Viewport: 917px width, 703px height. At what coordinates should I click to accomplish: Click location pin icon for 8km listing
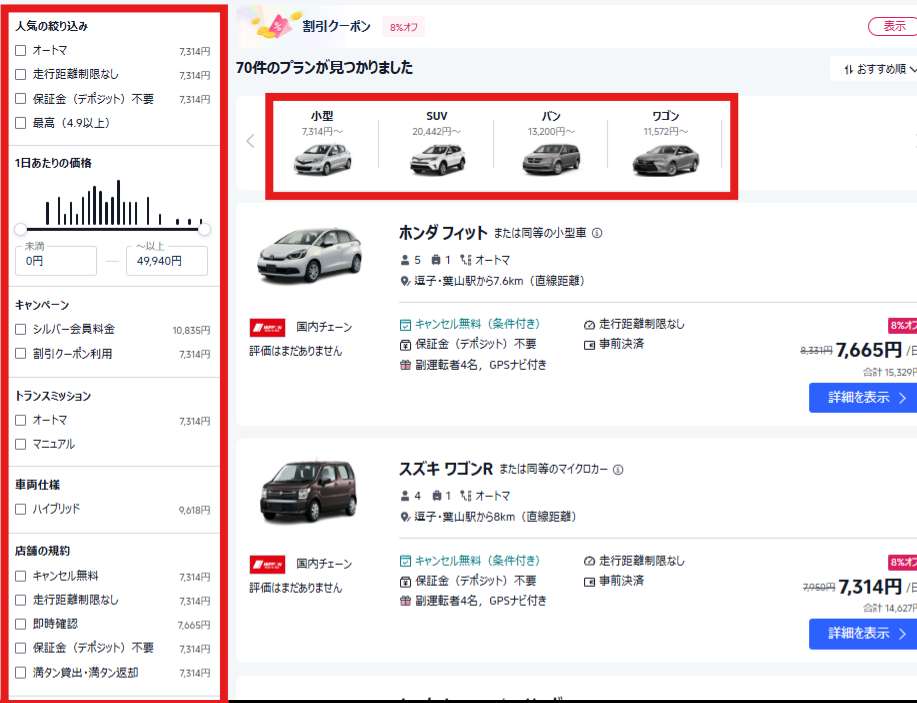pos(405,517)
